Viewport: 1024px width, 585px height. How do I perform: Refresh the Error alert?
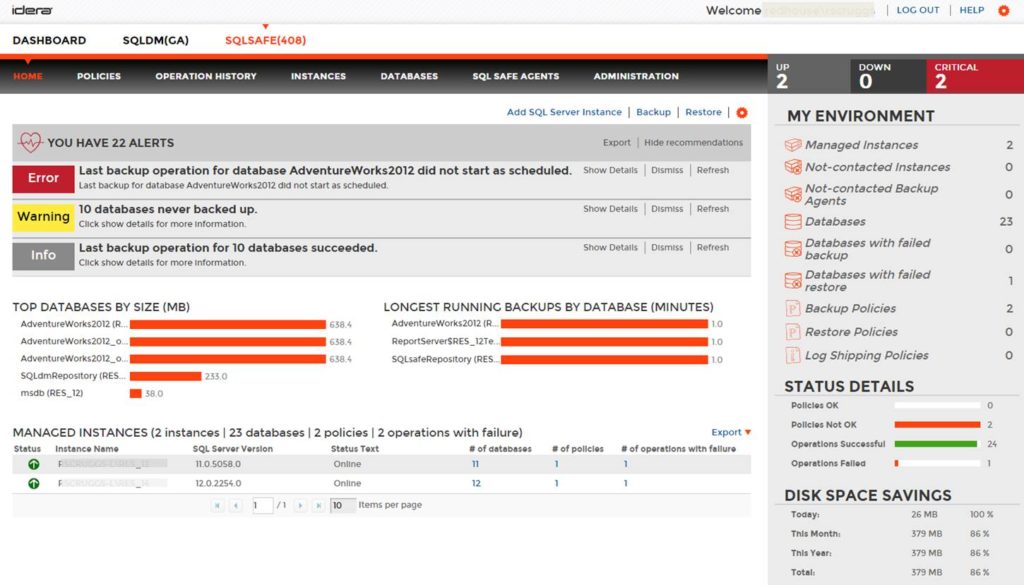[x=712, y=170]
